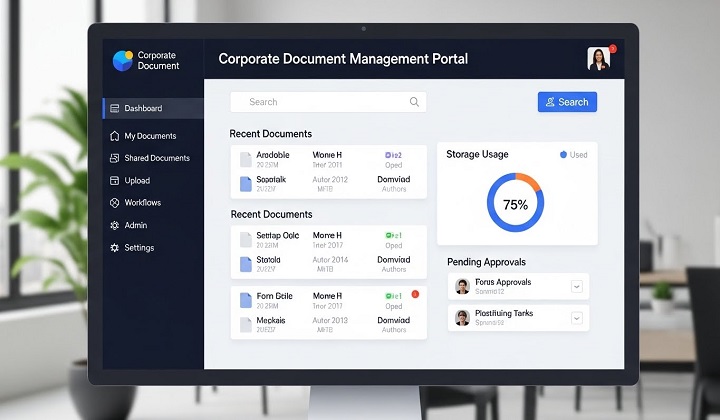720x420 pixels.
Task: Click the My Documents sidebar icon
Action: pos(114,136)
